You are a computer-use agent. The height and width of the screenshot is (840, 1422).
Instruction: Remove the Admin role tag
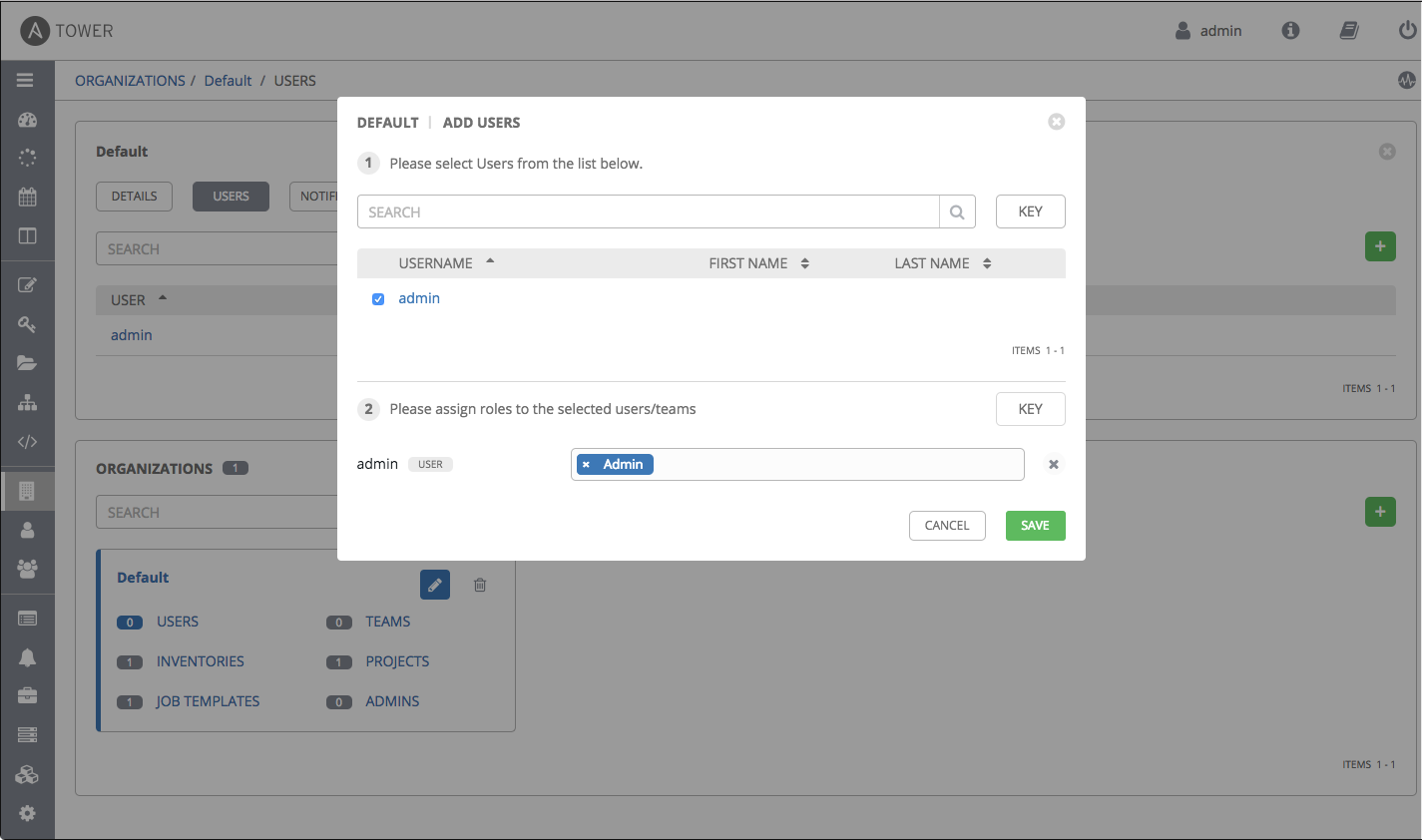586,465
